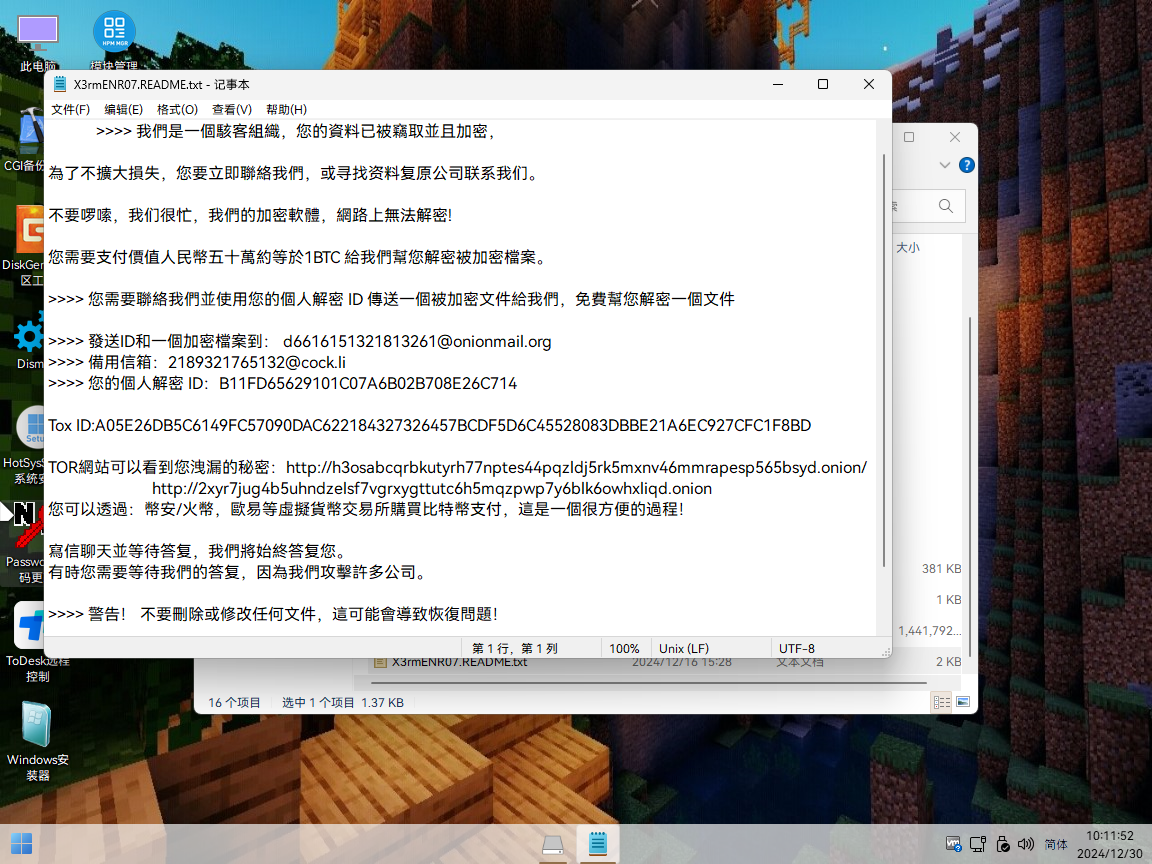Open the HPM MGR 模块管理 desktop icon

coord(115,40)
